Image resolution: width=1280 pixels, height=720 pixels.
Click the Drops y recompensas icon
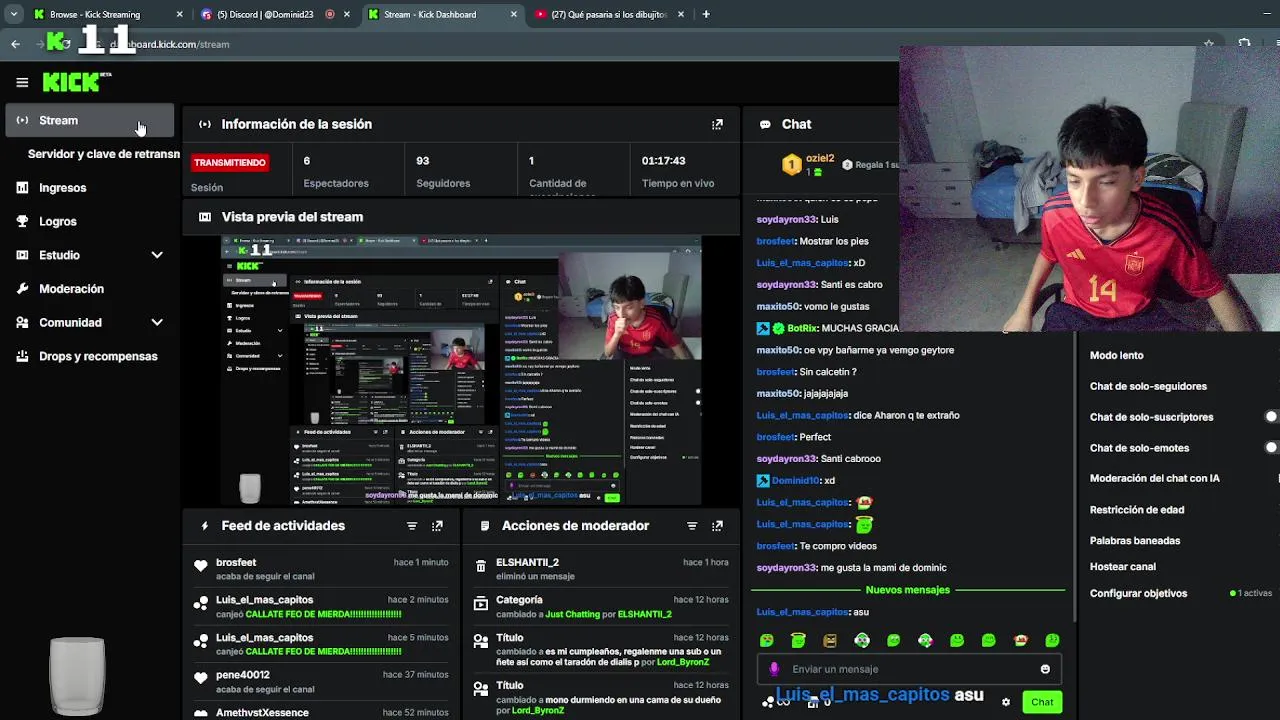[22, 356]
